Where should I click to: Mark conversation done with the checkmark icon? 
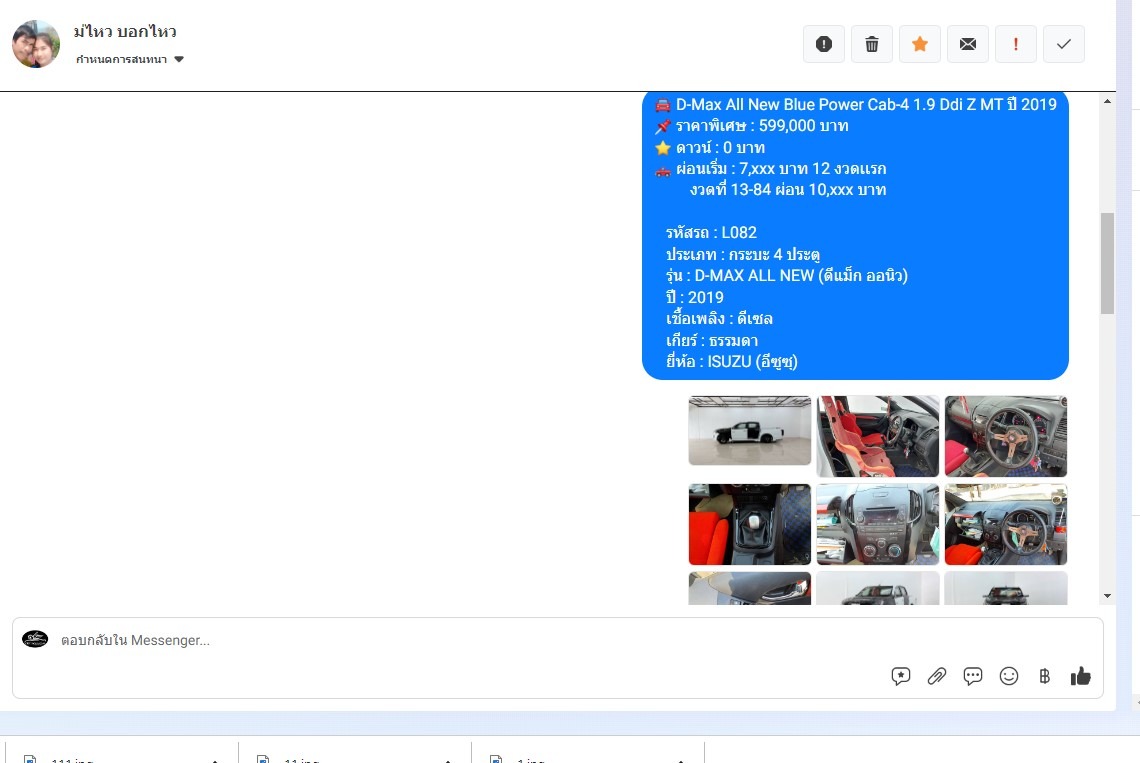(x=1064, y=44)
